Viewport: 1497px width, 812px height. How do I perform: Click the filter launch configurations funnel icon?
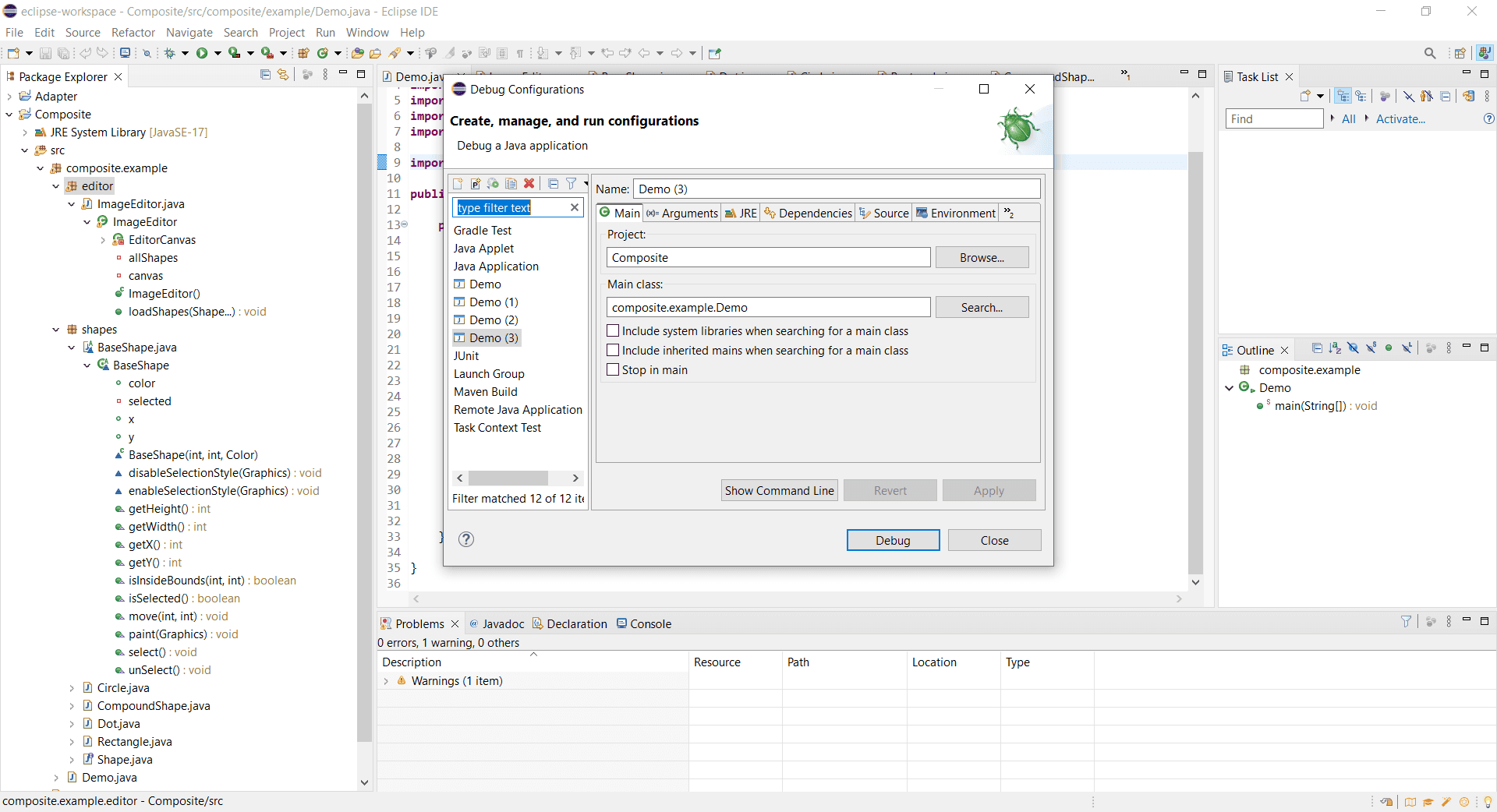(x=572, y=184)
